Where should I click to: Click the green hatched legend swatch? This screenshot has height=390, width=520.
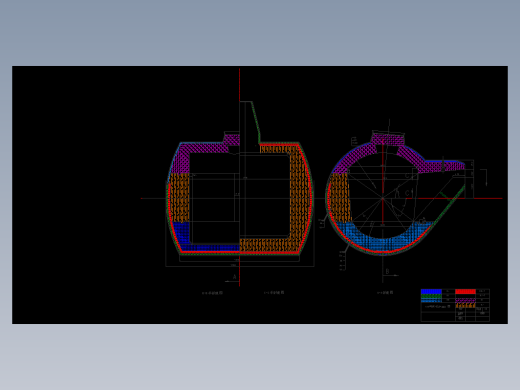(431, 296)
